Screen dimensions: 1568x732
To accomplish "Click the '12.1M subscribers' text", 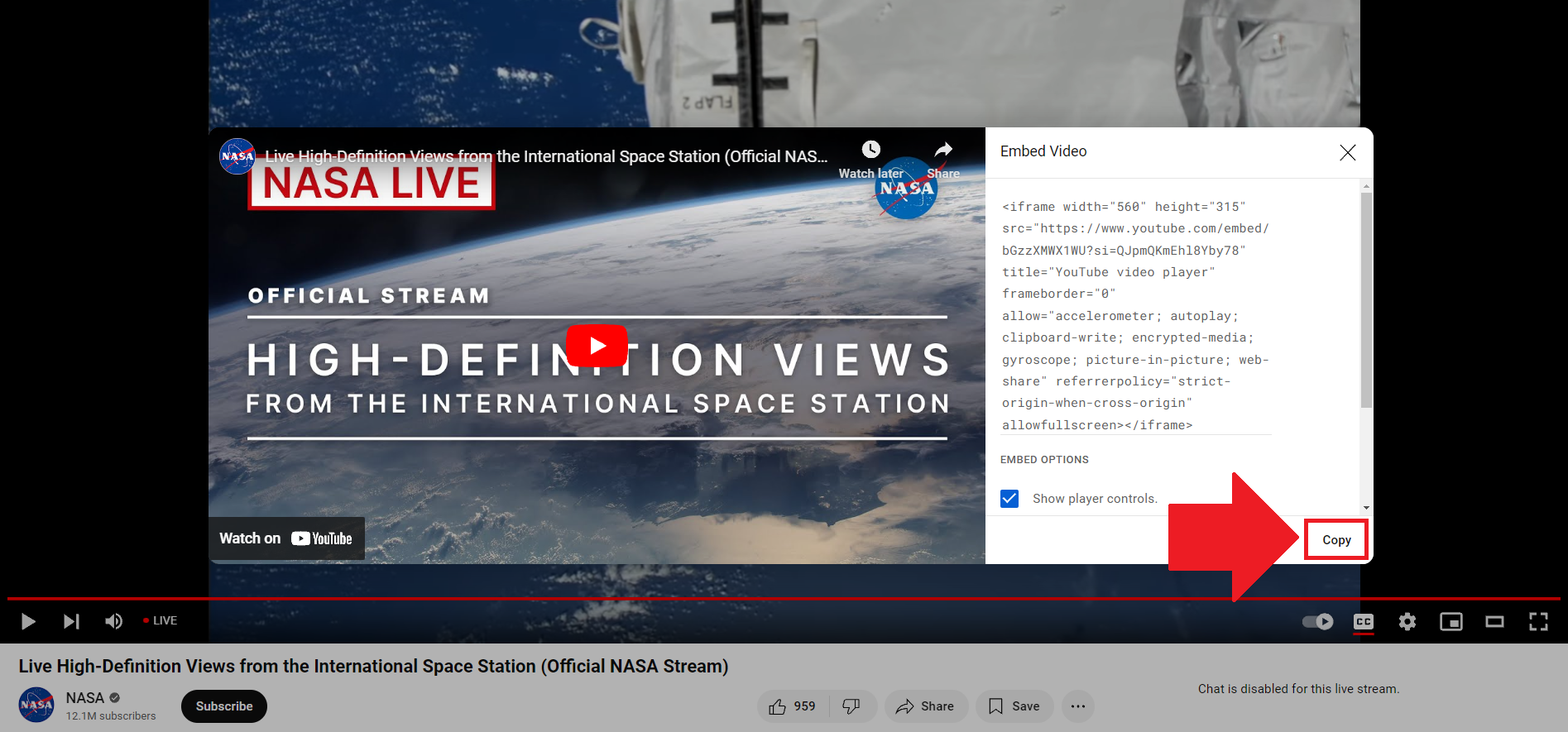I will (111, 716).
